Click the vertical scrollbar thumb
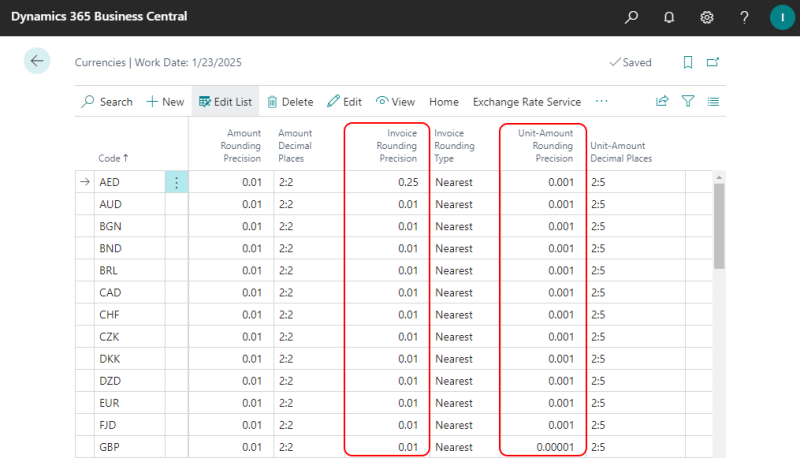 click(719, 226)
